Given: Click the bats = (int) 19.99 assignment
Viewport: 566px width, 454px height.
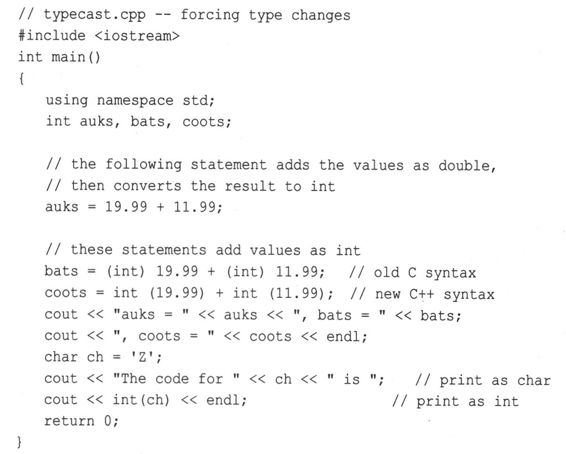Looking at the screenshot, I should 184,271.
